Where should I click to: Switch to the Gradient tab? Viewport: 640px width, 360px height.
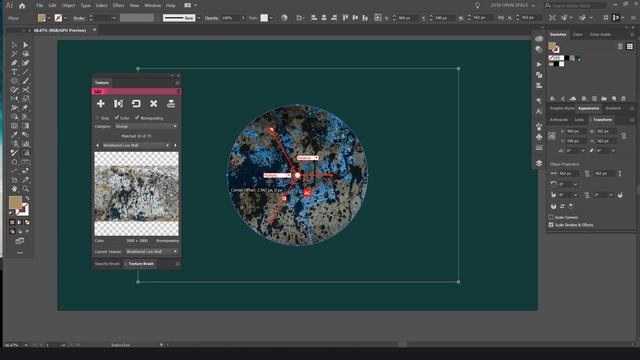pyautogui.click(x=613, y=108)
